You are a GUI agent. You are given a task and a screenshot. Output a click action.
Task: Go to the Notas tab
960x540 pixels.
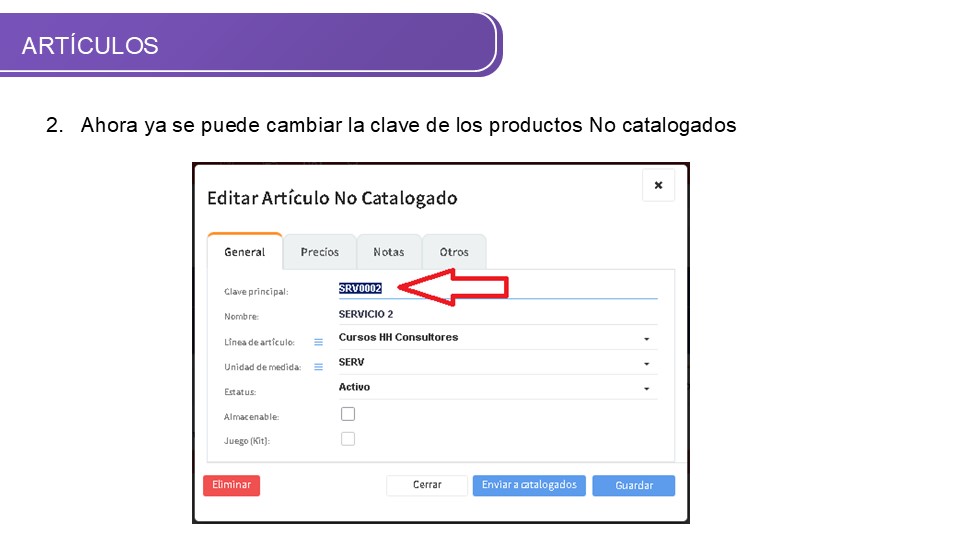tap(389, 252)
